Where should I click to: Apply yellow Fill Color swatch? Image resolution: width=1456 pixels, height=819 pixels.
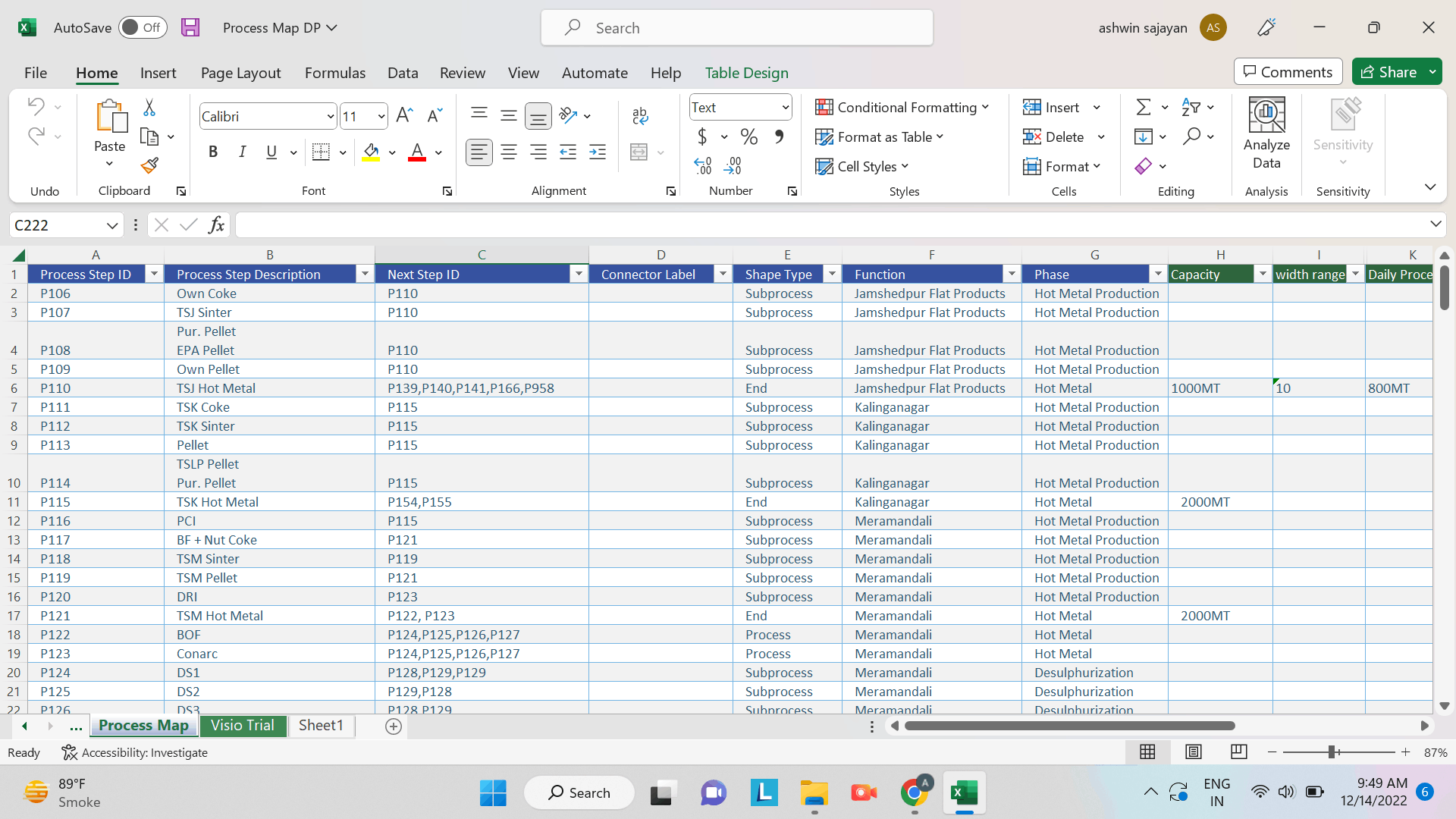pyautogui.click(x=371, y=152)
